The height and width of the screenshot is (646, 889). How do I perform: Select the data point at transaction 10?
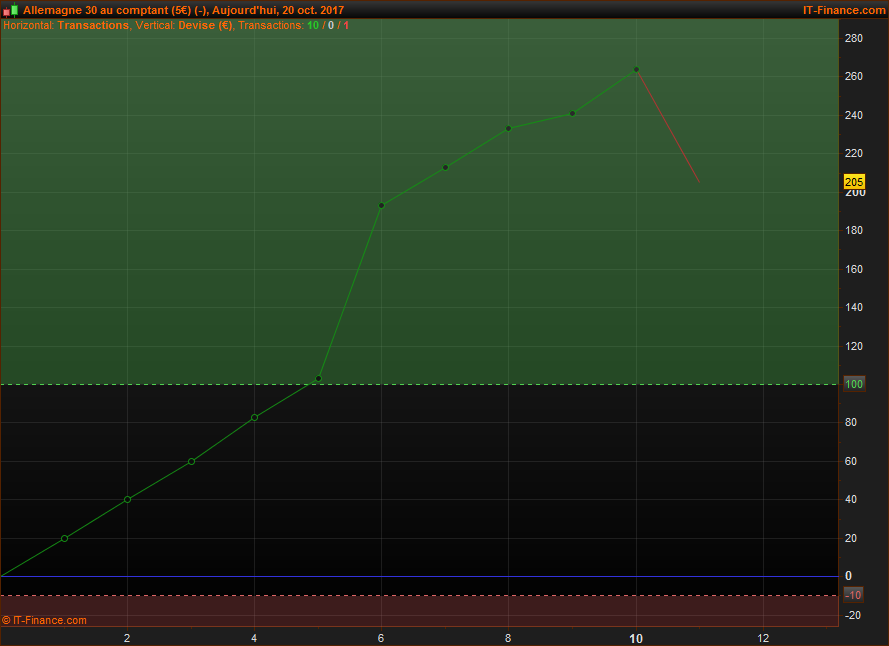636,70
